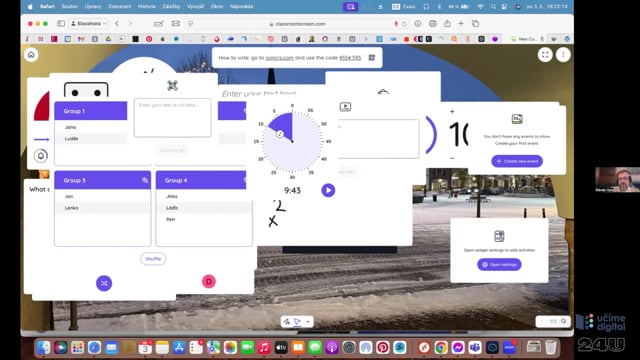Click the purple shuffle circle icon
Viewport: 640px width, 360px height.
pyautogui.click(x=104, y=283)
